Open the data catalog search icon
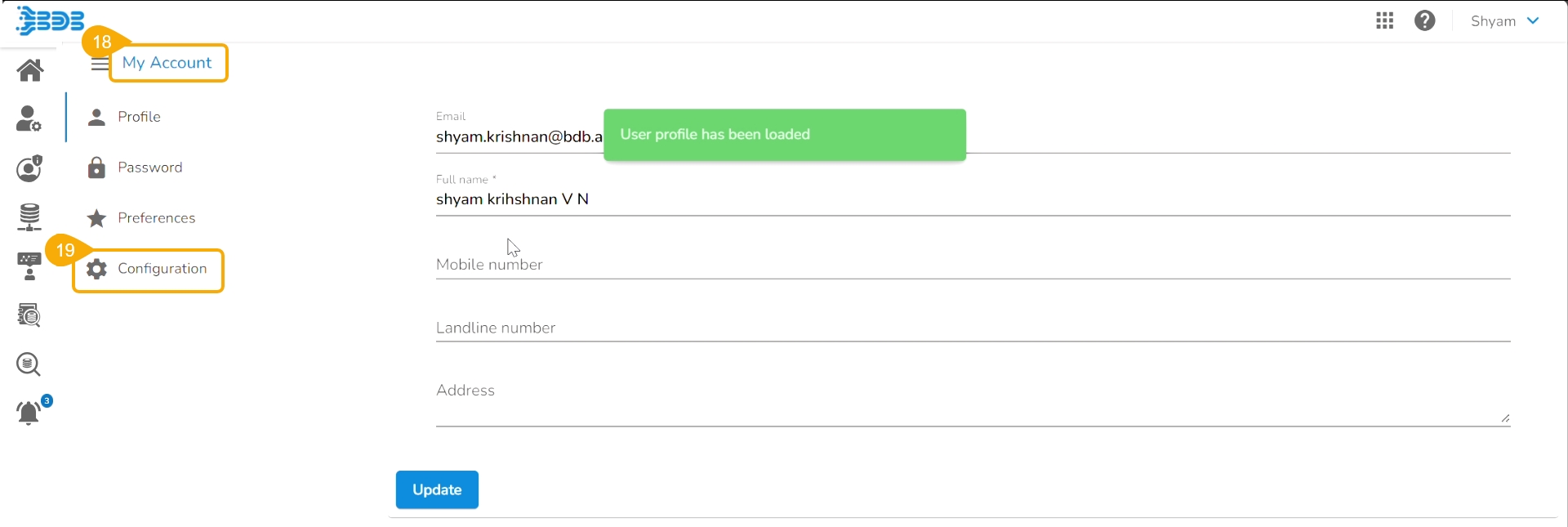This screenshot has height=527, width=1568. tap(29, 315)
